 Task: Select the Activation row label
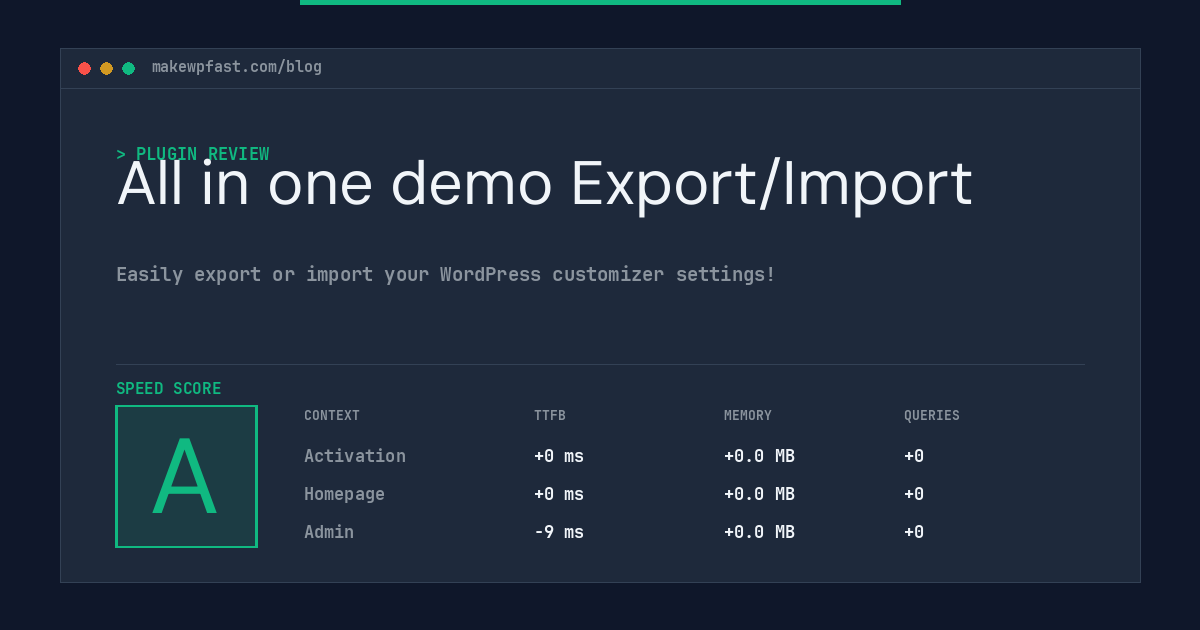355,456
